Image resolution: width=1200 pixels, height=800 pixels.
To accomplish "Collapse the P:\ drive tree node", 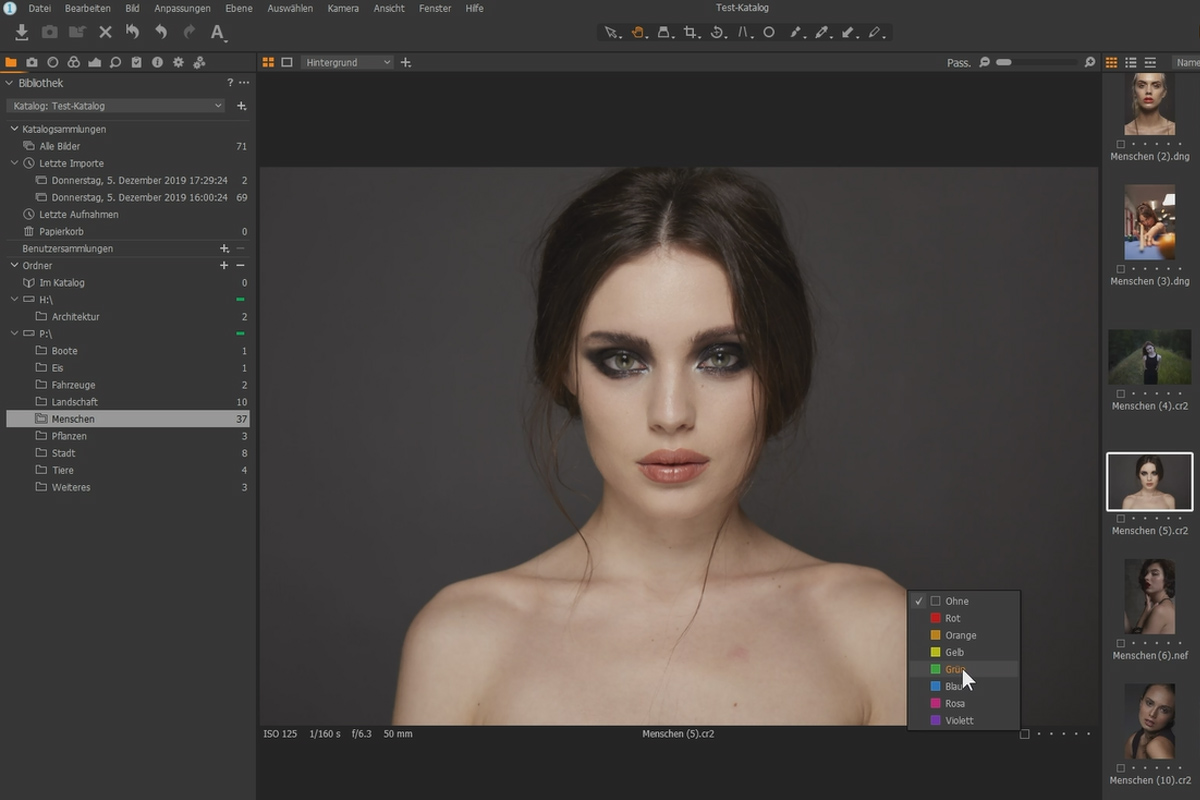I will coord(14,334).
